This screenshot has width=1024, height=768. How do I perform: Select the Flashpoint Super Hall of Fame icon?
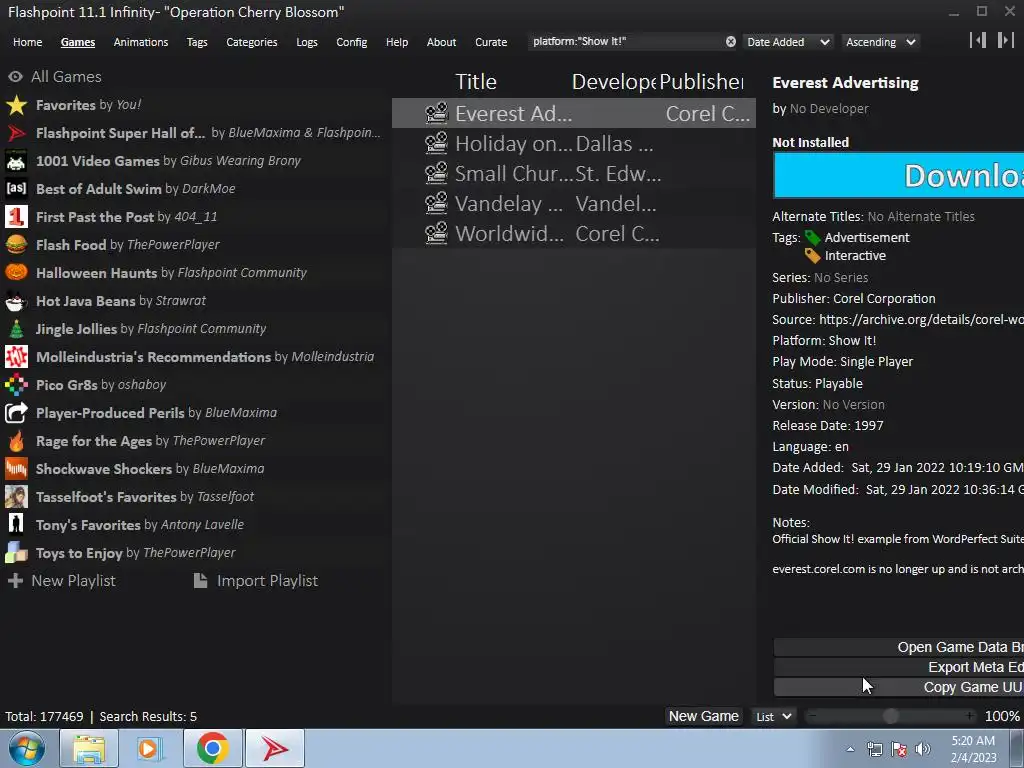[x=16, y=133]
